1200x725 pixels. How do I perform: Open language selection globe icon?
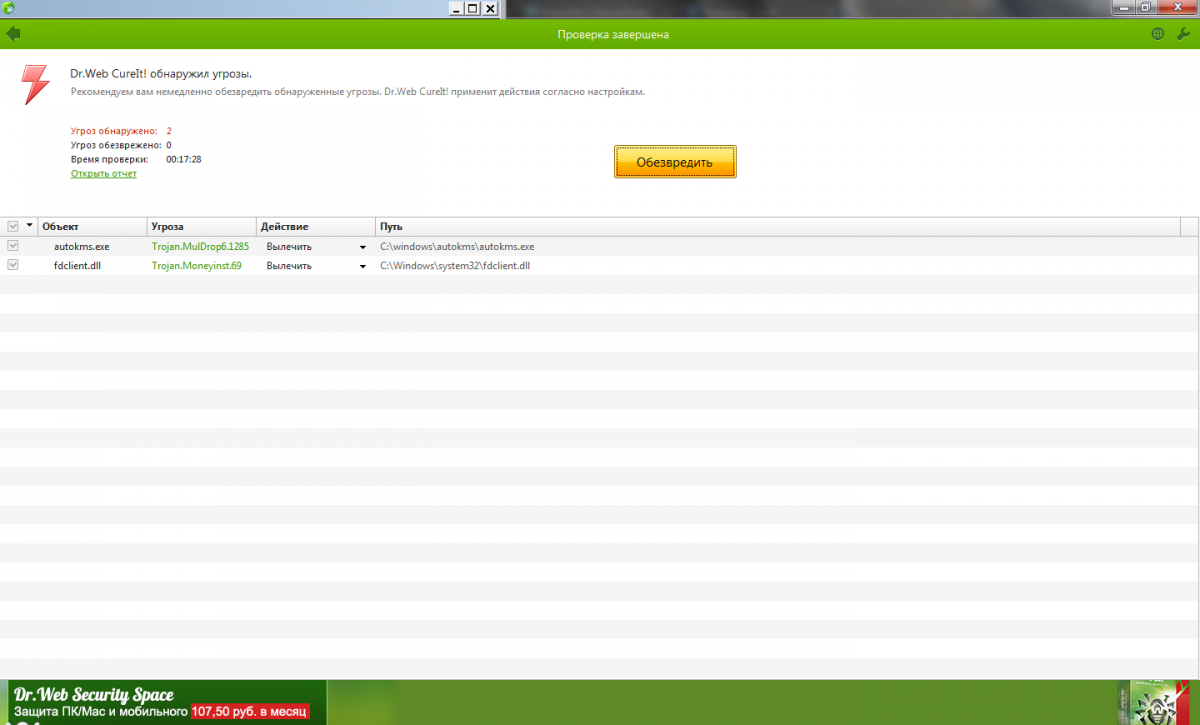(1158, 34)
